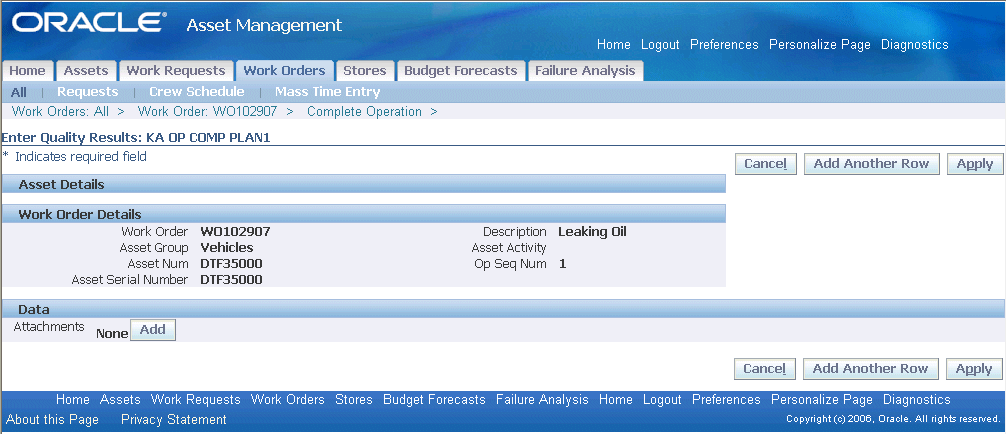Go to the Mass Time Entry subtab
The height and width of the screenshot is (434, 1006).
pos(328,92)
